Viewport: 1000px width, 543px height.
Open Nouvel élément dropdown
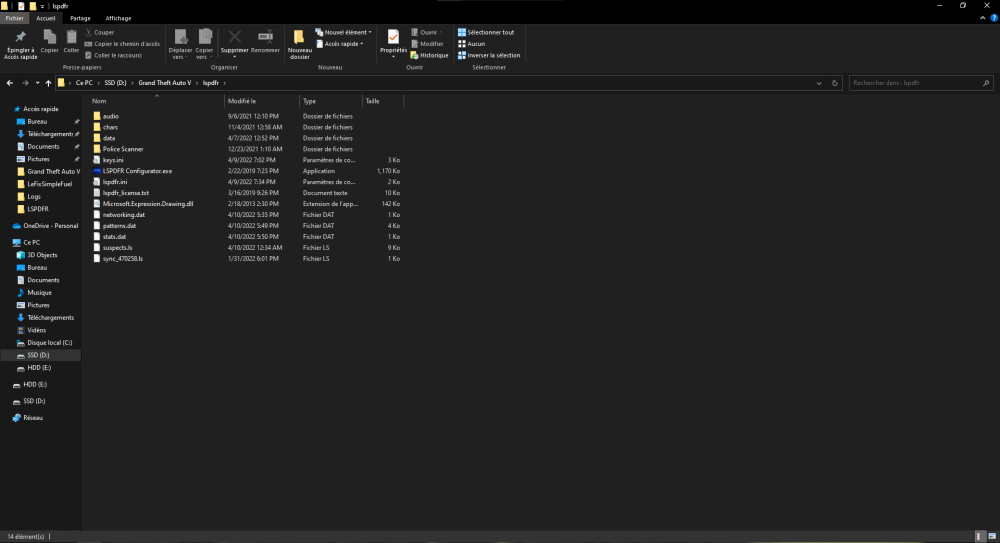[343, 32]
